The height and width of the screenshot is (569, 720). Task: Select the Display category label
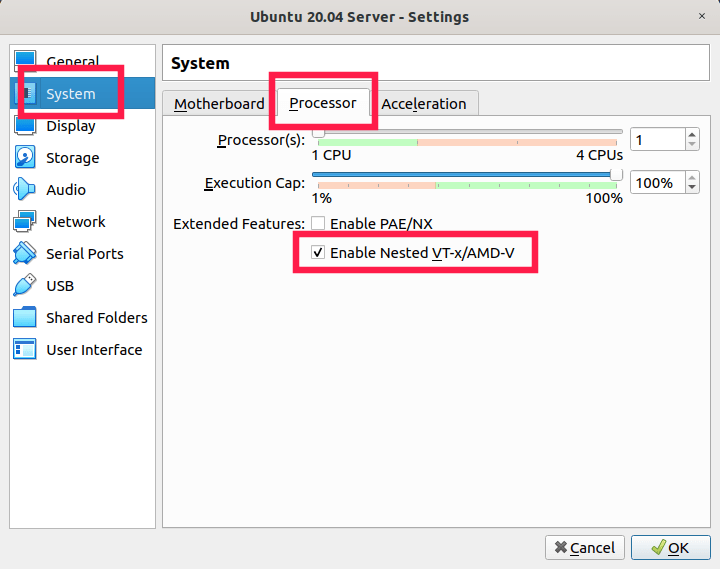click(x=71, y=126)
